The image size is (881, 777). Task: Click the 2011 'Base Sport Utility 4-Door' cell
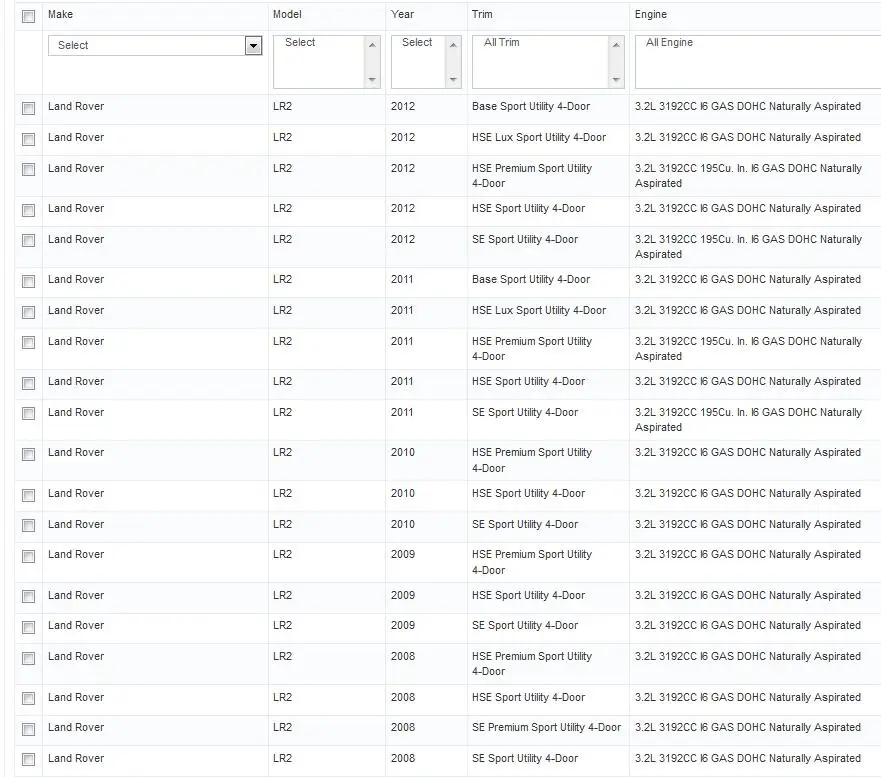point(531,279)
